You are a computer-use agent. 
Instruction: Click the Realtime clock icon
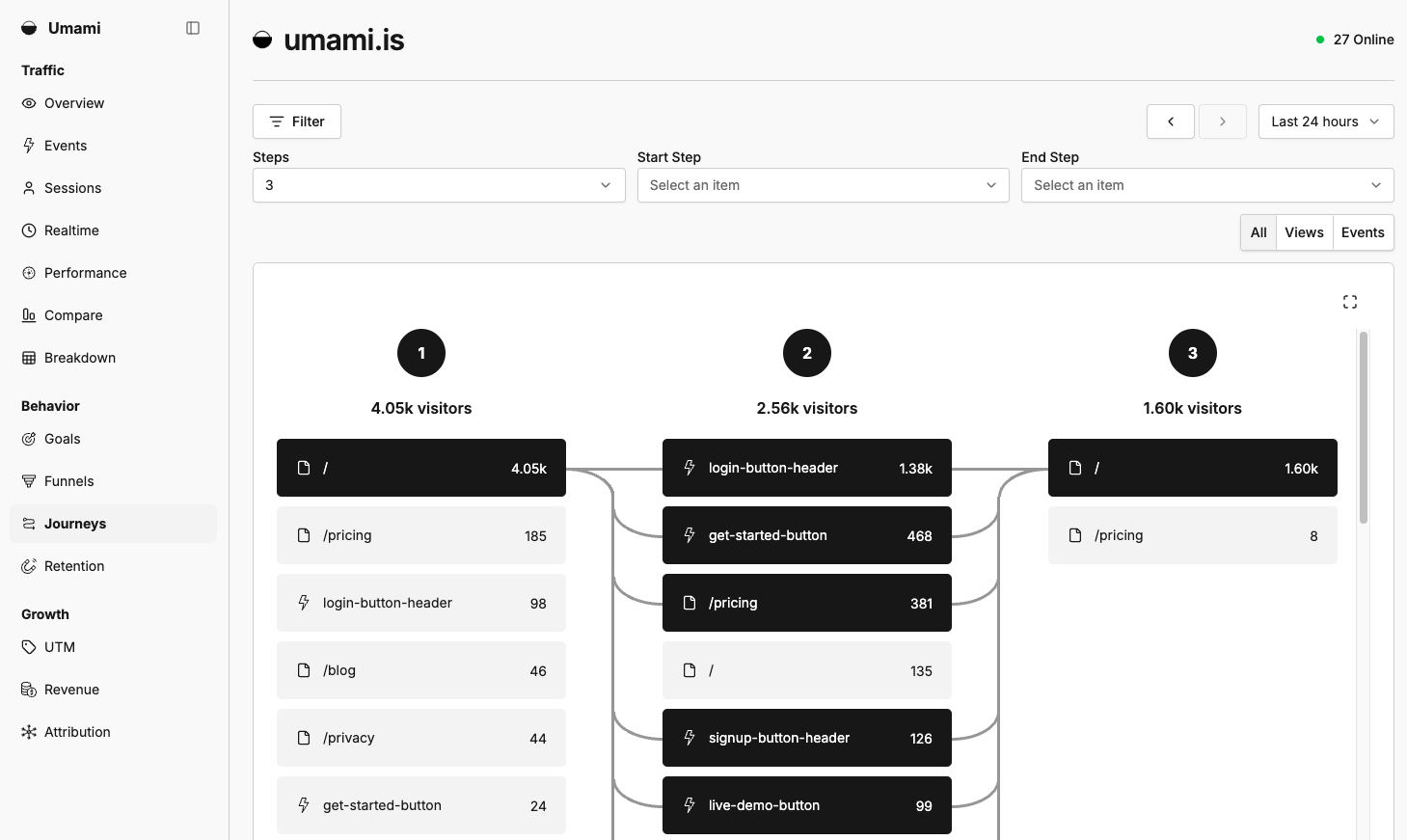point(29,230)
